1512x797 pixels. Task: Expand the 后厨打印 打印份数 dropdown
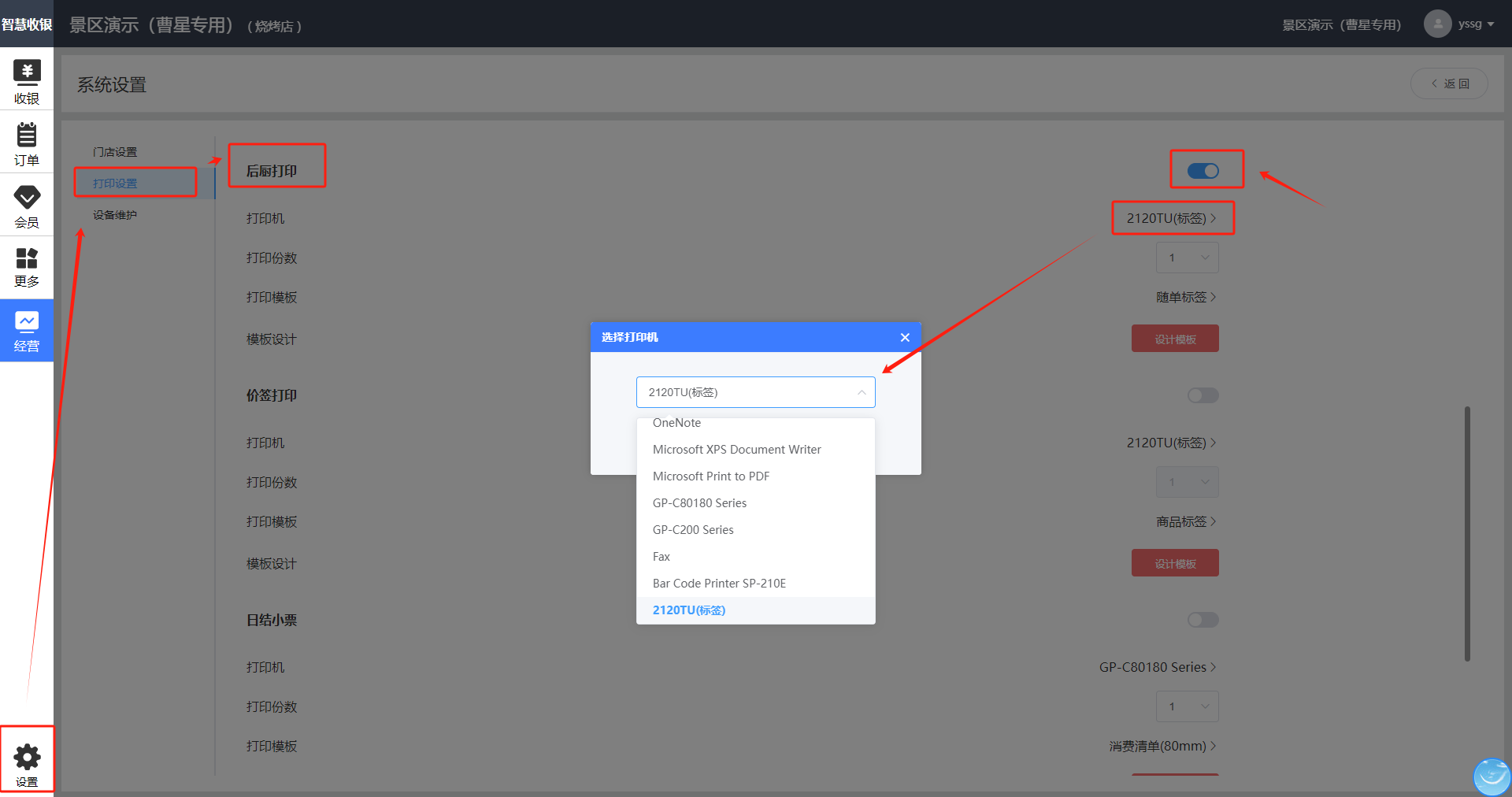[x=1187, y=258]
